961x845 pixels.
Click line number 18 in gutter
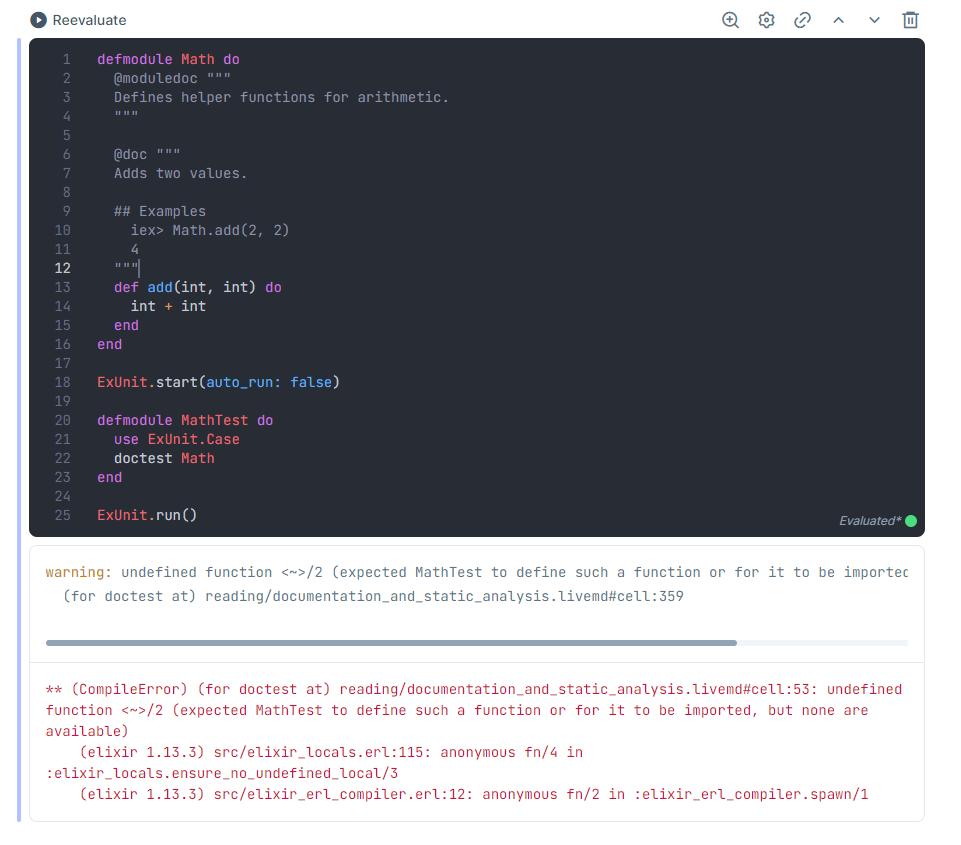(x=63, y=382)
